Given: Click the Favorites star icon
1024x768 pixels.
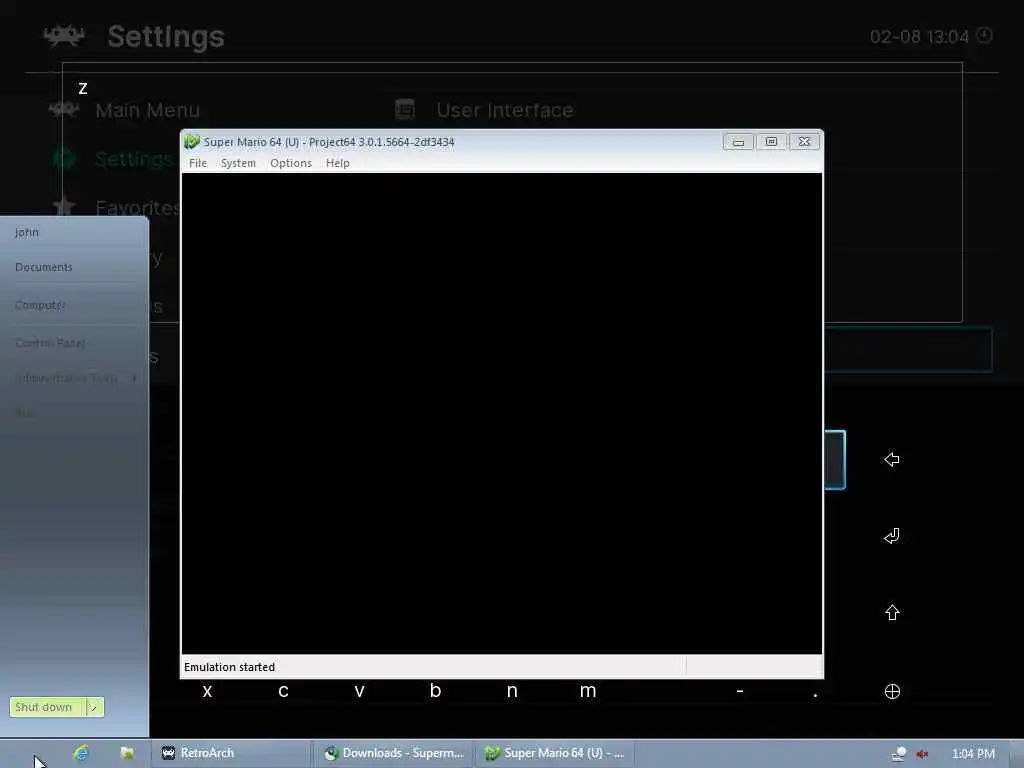Looking at the screenshot, I should click(x=64, y=207).
